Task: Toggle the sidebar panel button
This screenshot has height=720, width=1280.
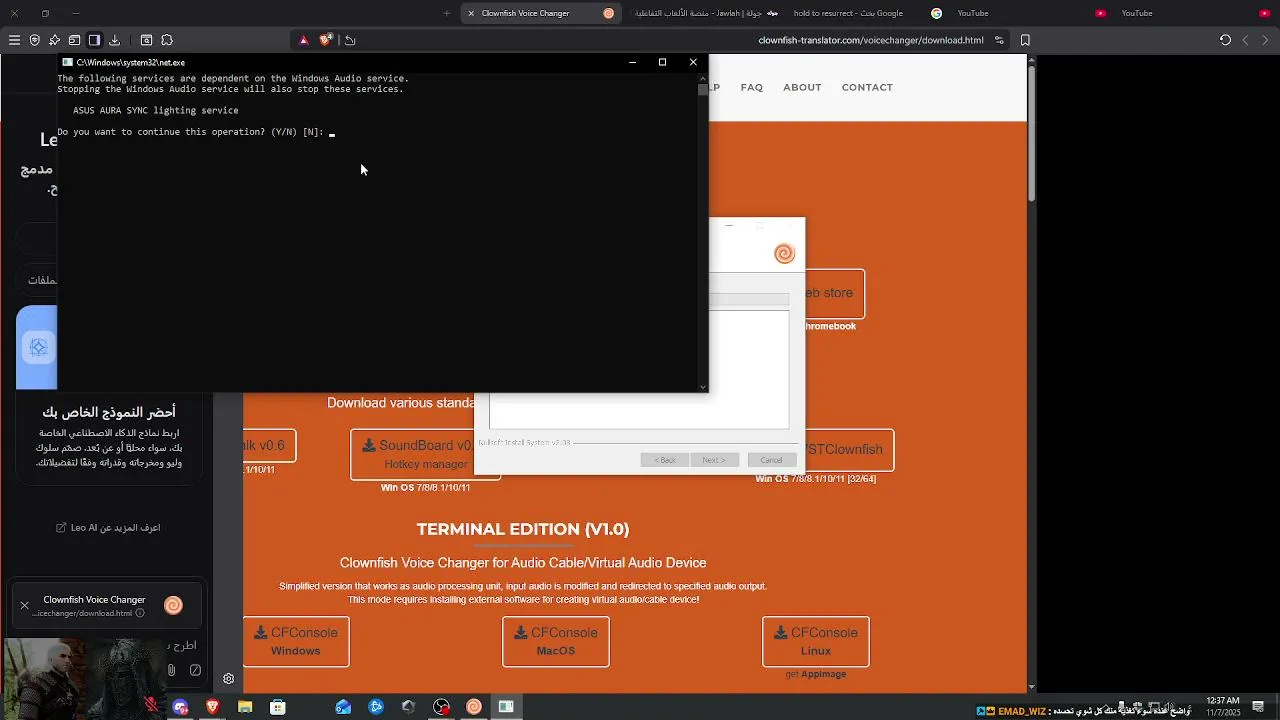Action: (x=94, y=40)
